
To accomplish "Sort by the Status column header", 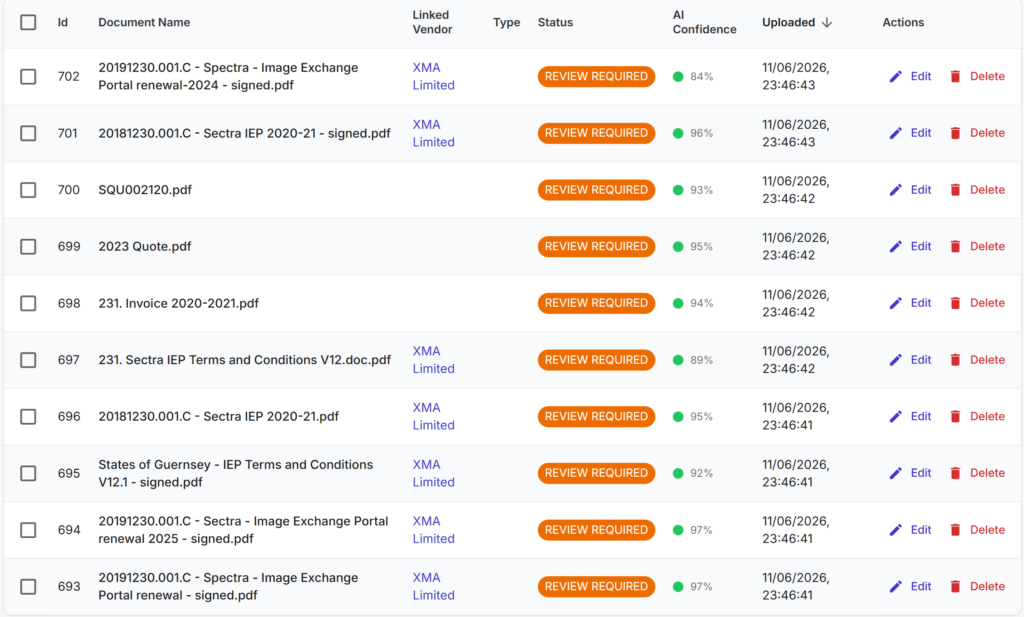I will 555,22.
